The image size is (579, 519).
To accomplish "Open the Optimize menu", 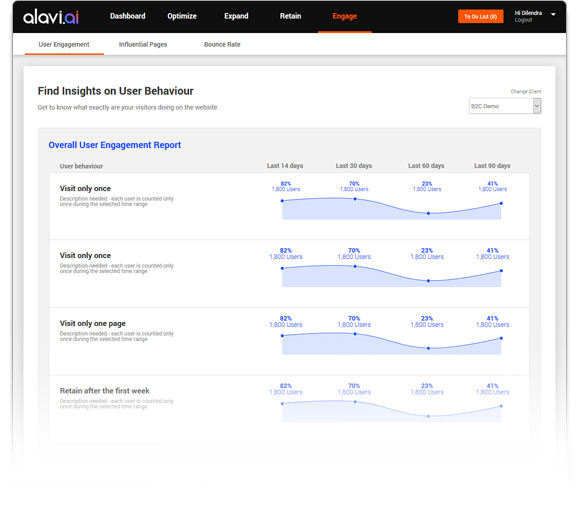I will 182,16.
